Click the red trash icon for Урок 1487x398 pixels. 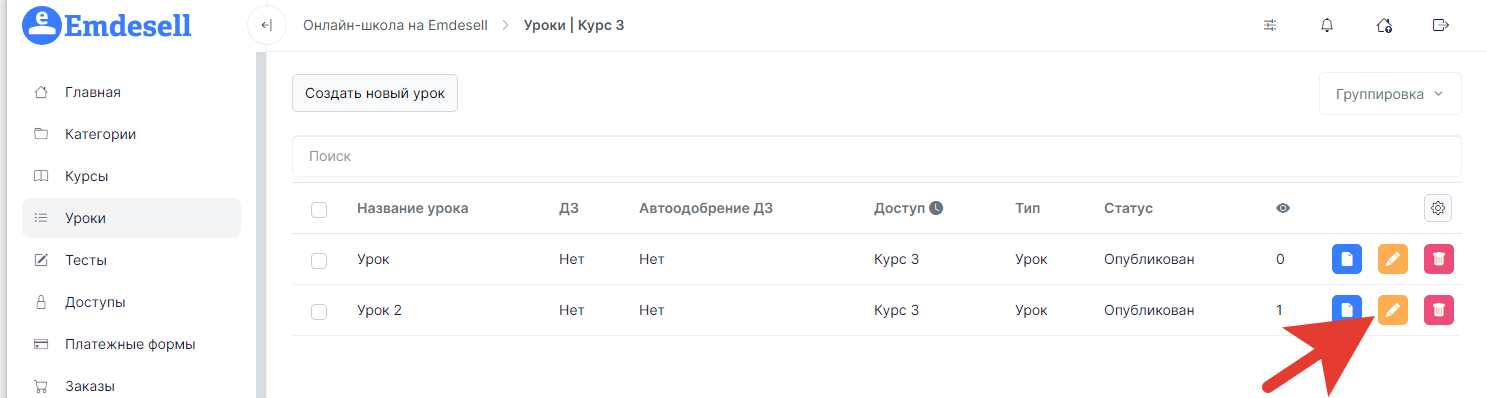tap(1438, 259)
